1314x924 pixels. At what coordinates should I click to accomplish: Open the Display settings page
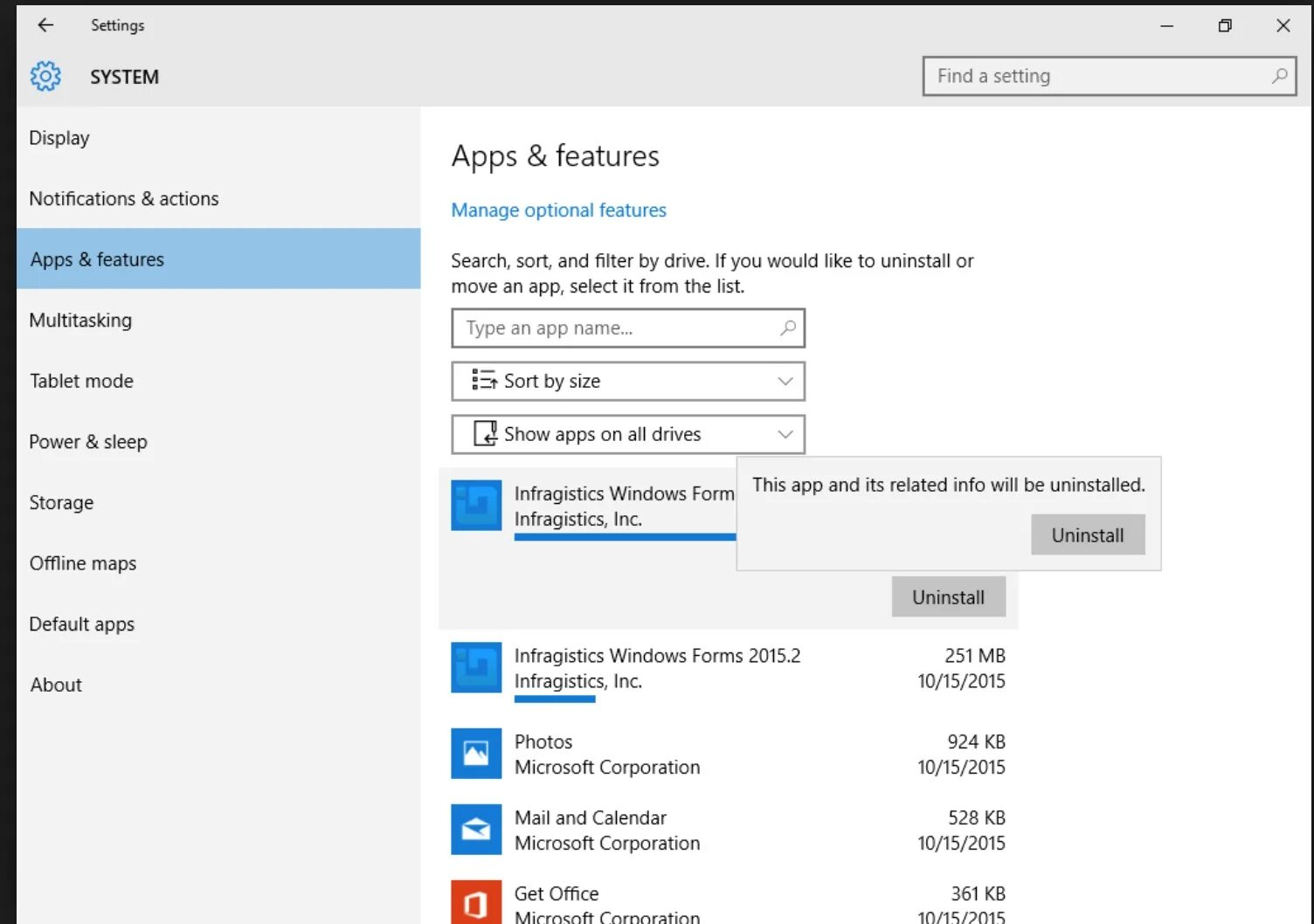218,138
